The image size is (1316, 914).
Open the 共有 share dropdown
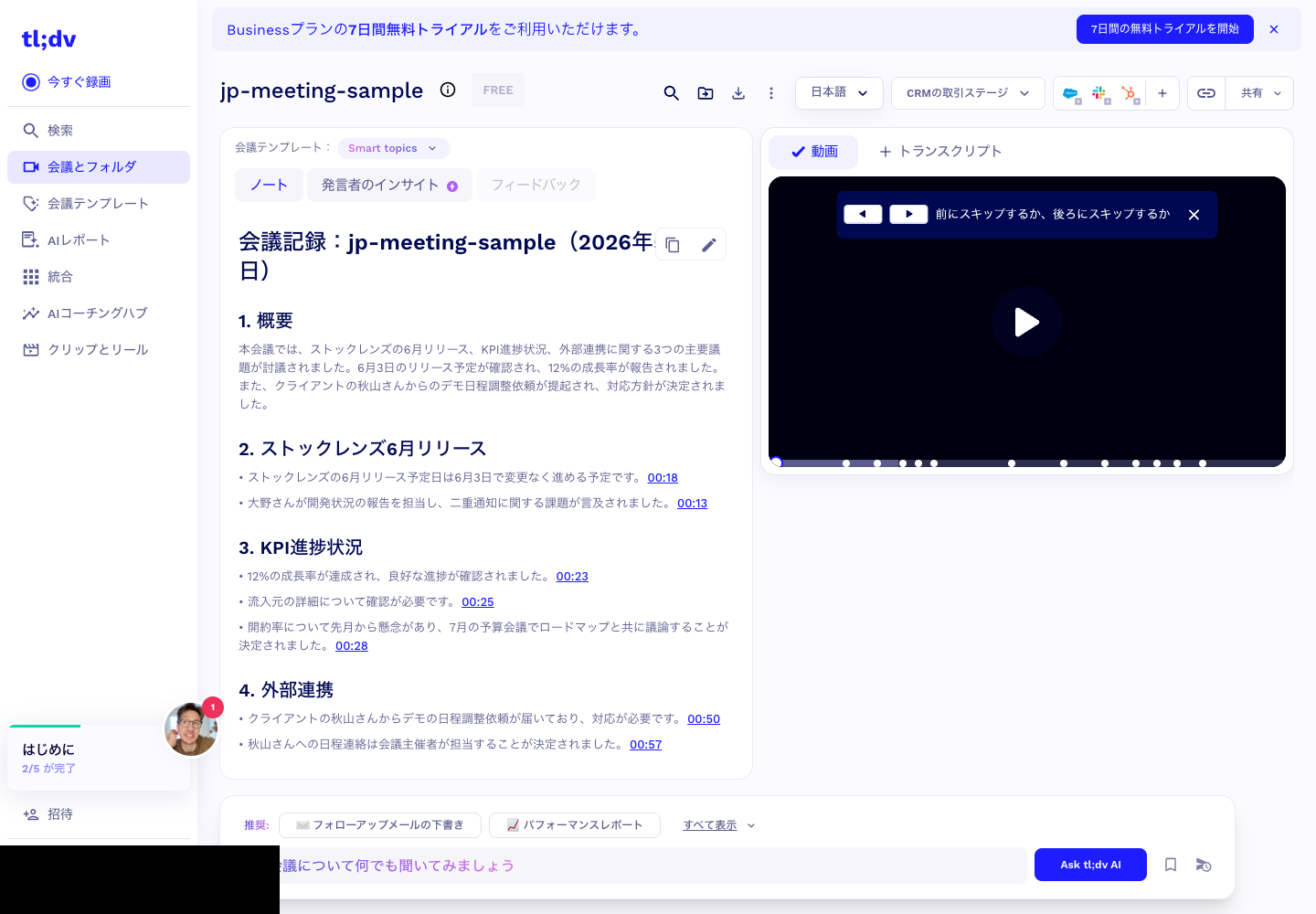pos(1260,93)
